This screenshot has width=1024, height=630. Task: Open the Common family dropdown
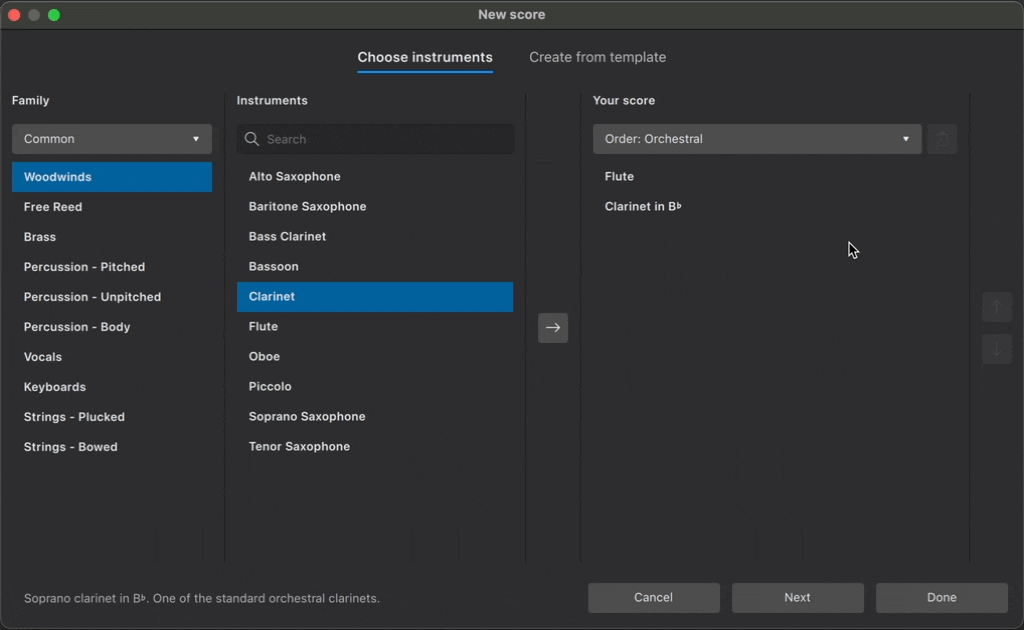112,139
